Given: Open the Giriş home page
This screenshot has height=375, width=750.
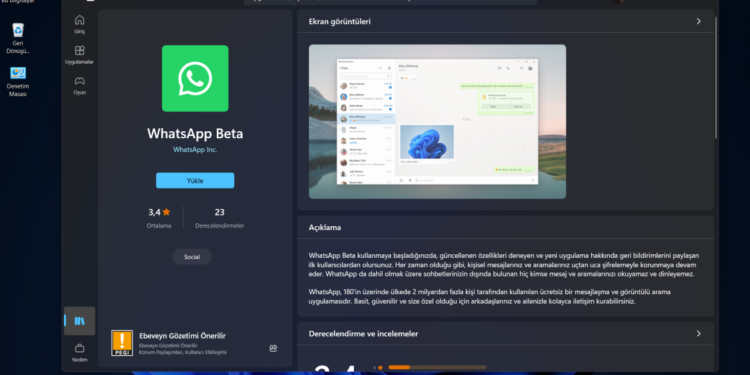Looking at the screenshot, I should coord(79,24).
